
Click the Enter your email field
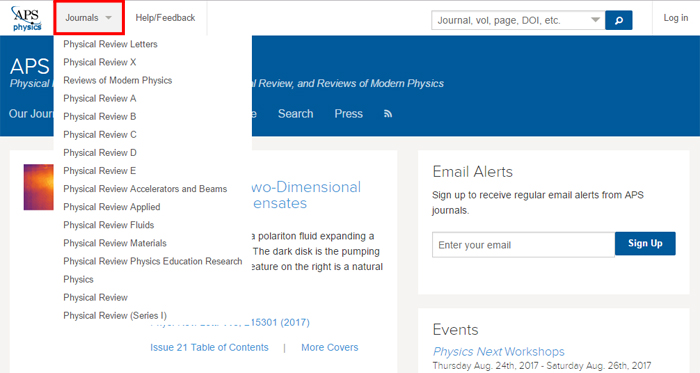click(523, 245)
